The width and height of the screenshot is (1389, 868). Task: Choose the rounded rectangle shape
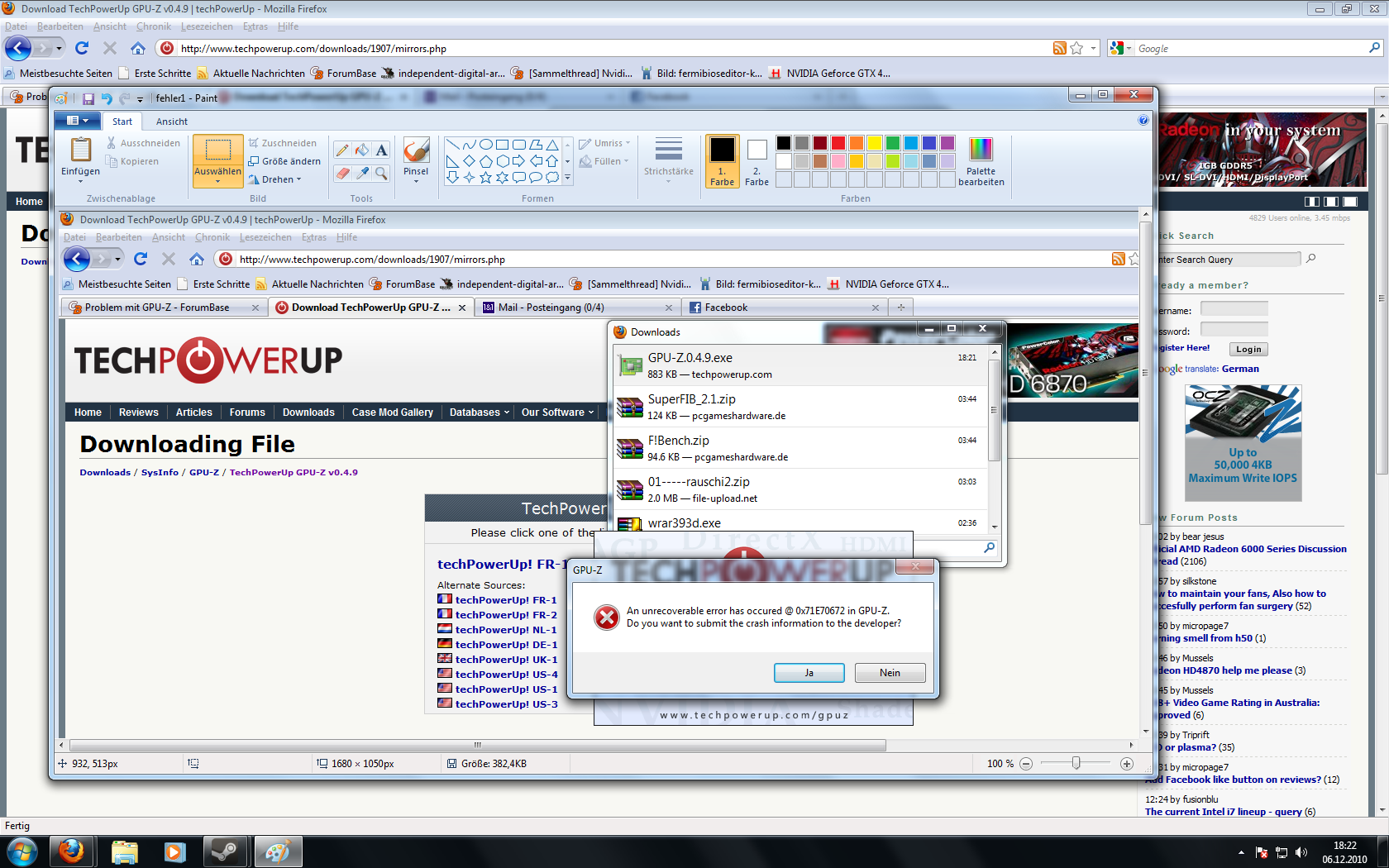[519, 145]
